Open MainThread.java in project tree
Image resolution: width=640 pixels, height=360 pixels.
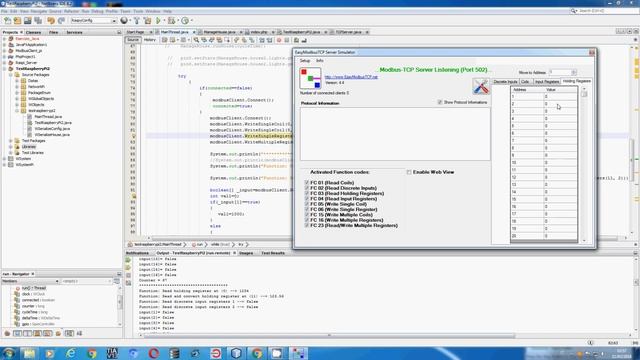click(48, 117)
